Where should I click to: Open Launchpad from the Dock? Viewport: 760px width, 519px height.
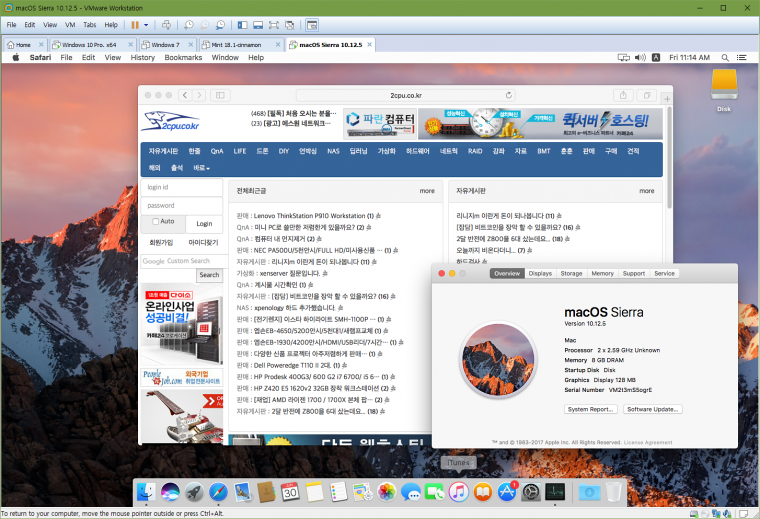click(x=194, y=492)
